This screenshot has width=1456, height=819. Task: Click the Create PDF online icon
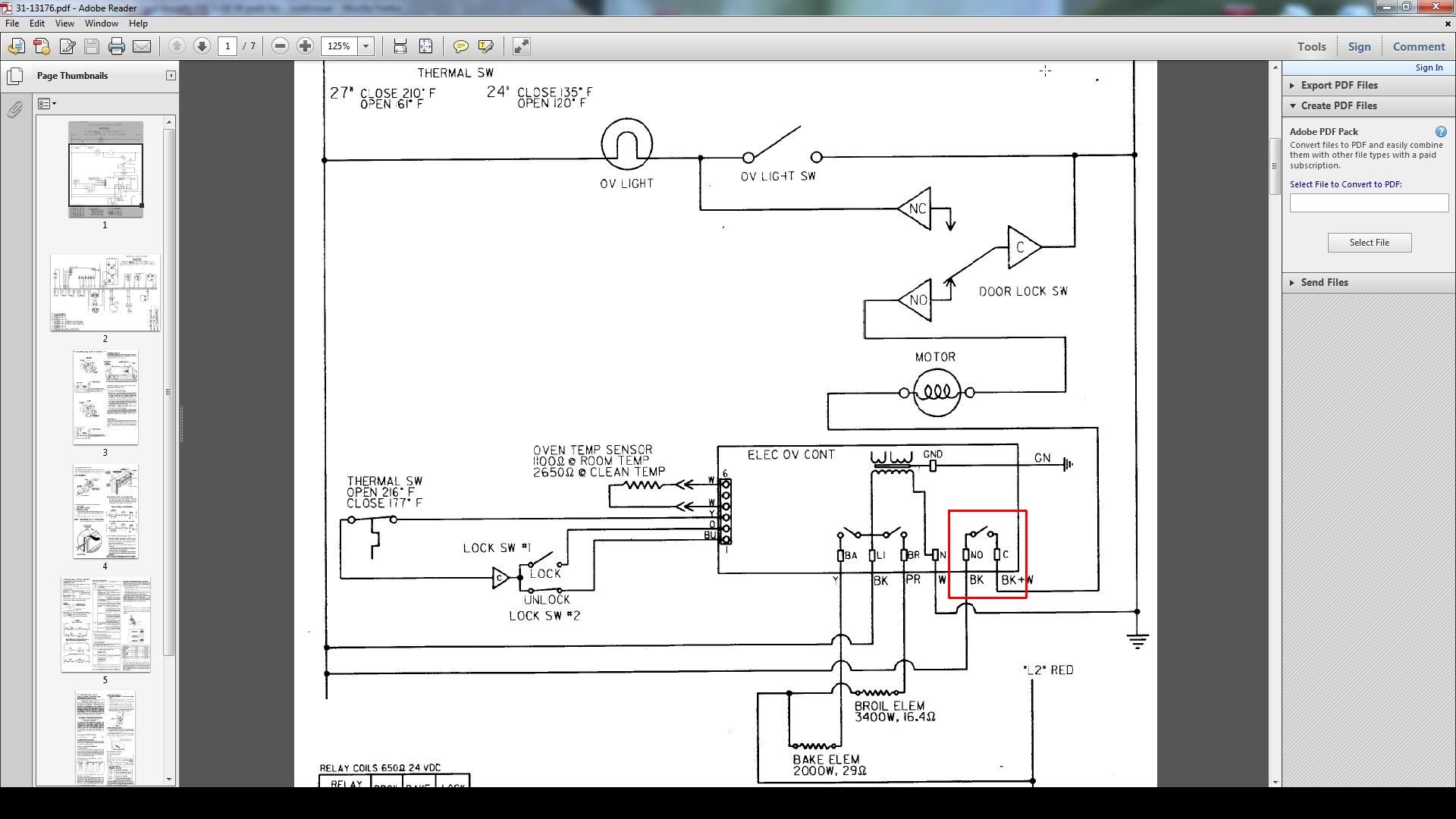(42, 46)
